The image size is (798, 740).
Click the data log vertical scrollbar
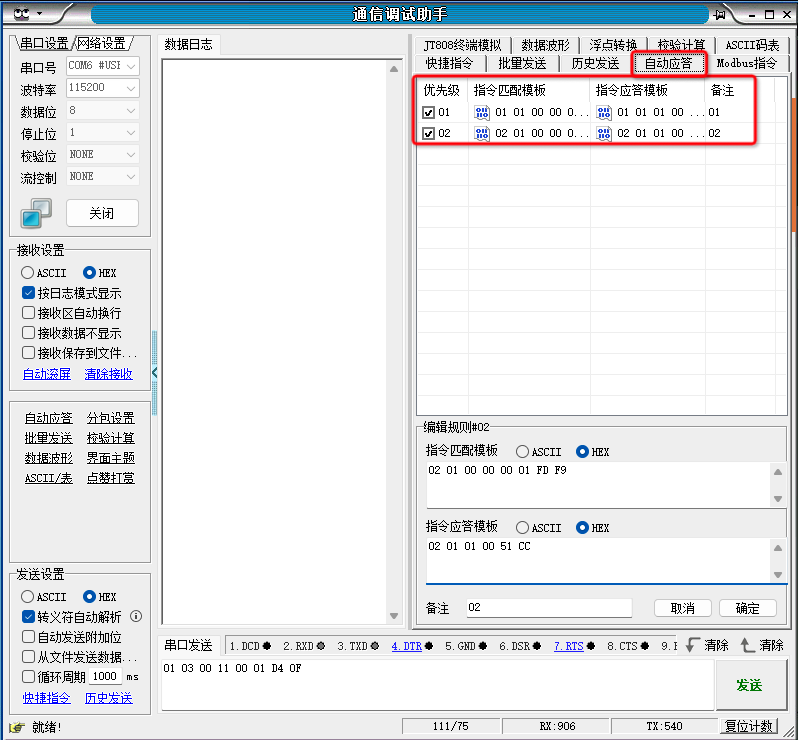click(394, 340)
